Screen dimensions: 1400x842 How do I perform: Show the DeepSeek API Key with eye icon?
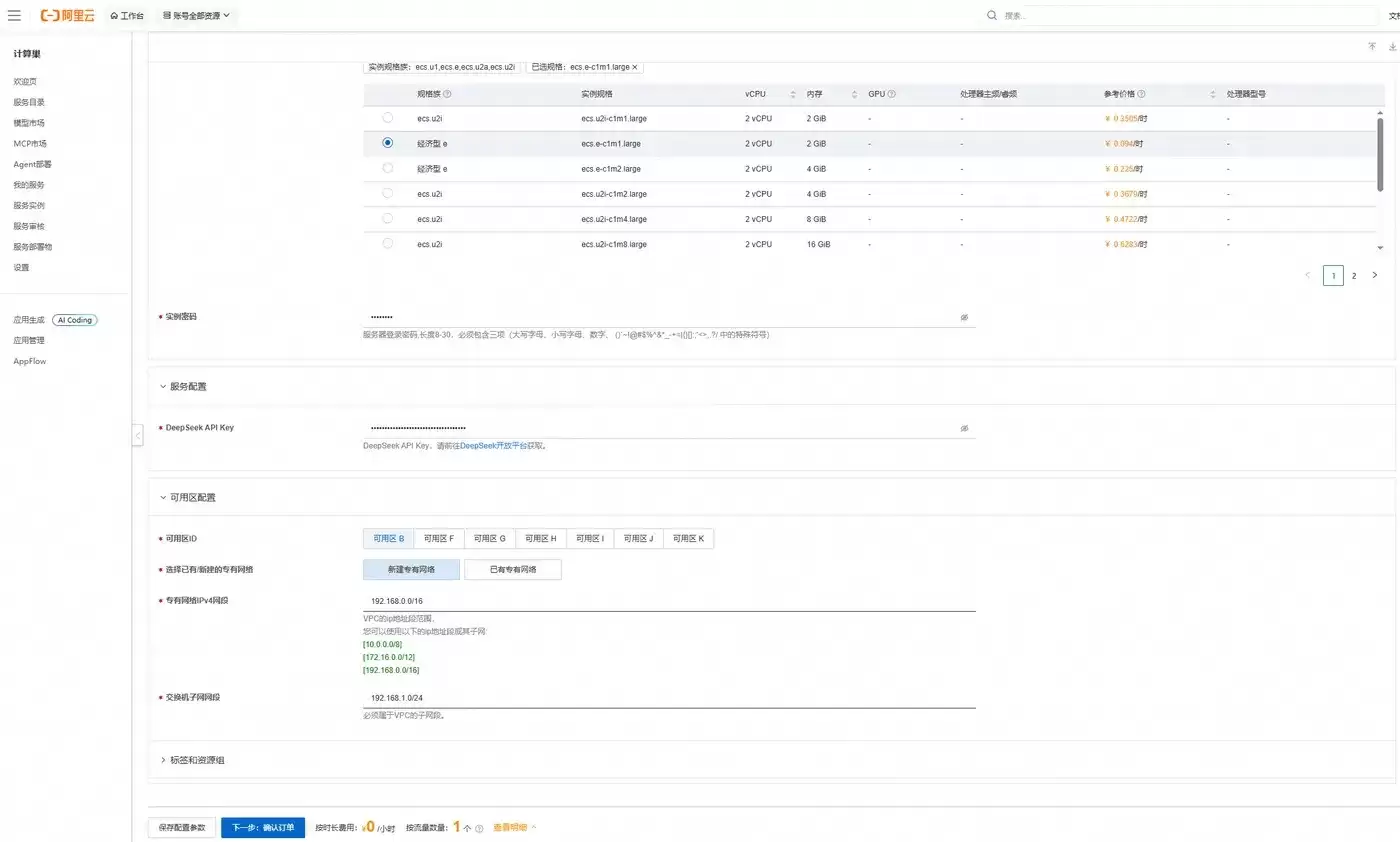pyautogui.click(x=964, y=428)
